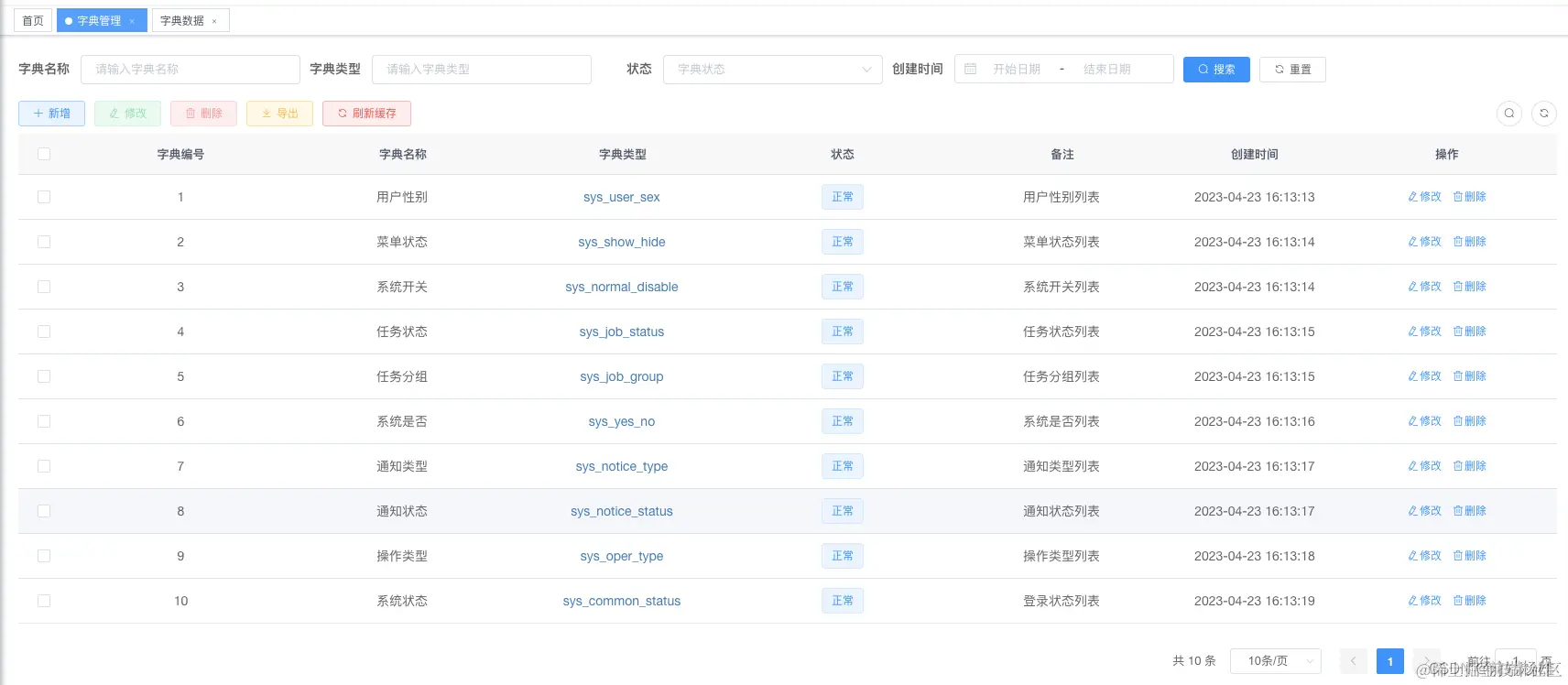Delete the 系统是否 row via 删除
1568x685 pixels.
pos(1470,421)
